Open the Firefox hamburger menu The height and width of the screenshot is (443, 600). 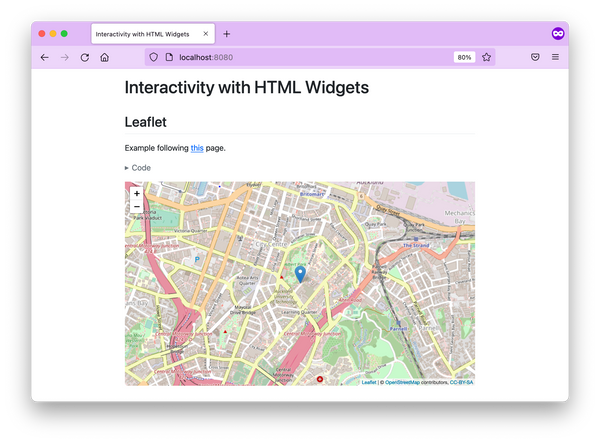(x=555, y=58)
